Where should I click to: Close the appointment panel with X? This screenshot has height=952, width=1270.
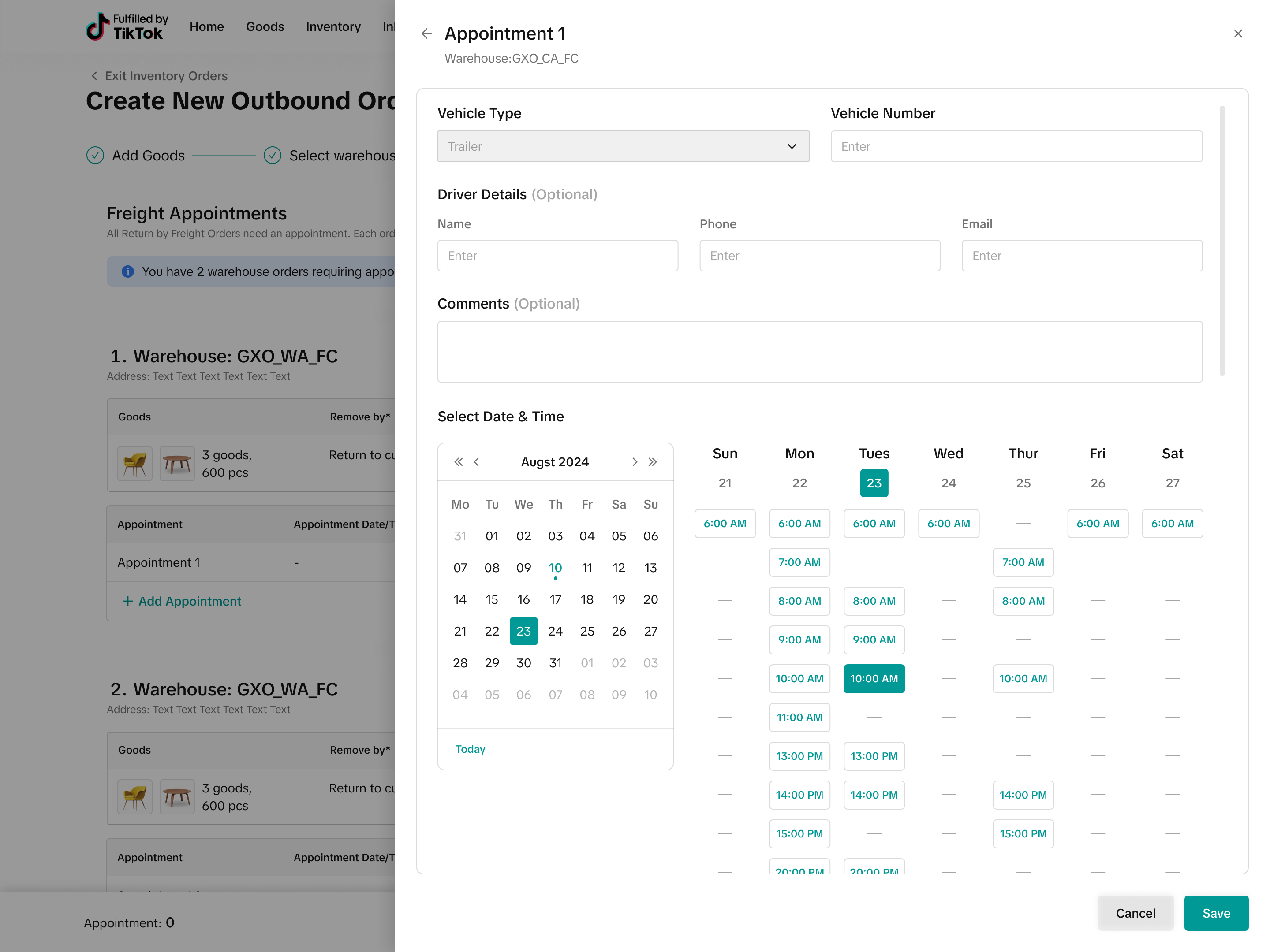pos(1238,34)
